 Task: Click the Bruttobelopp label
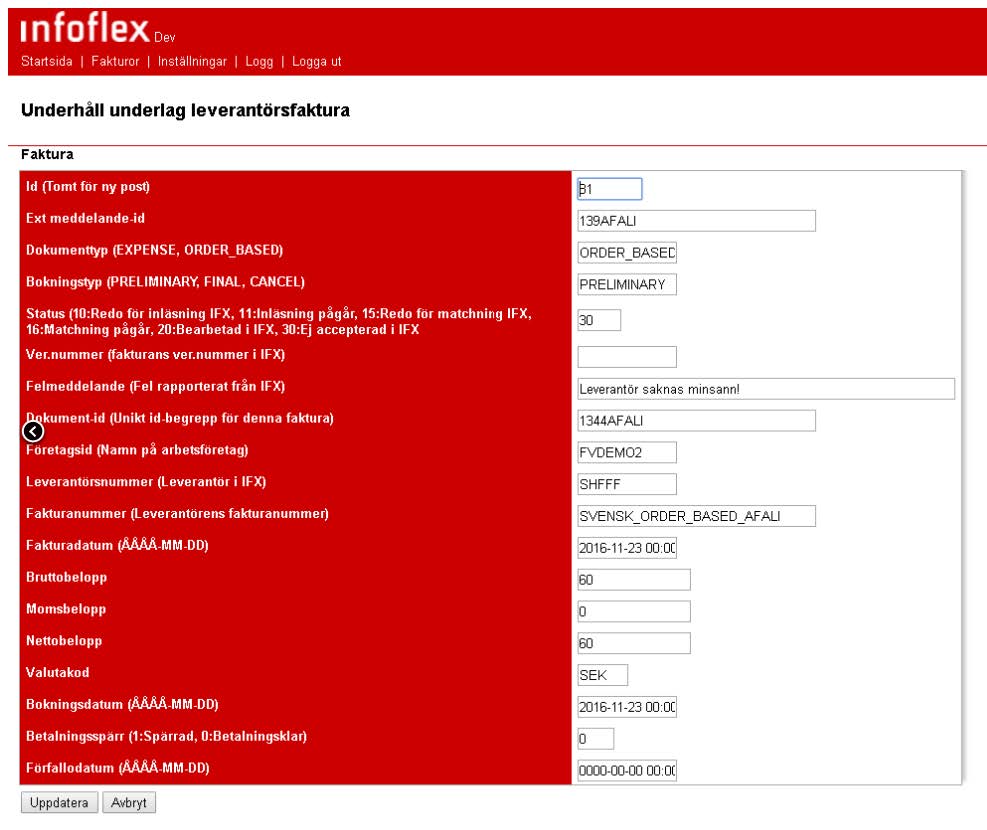point(66,578)
